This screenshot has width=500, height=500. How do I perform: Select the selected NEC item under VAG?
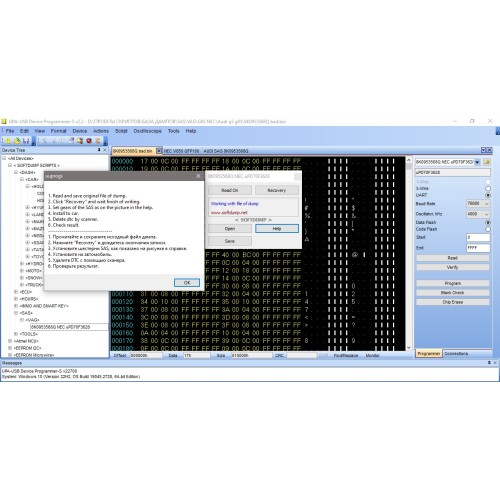coord(69,327)
